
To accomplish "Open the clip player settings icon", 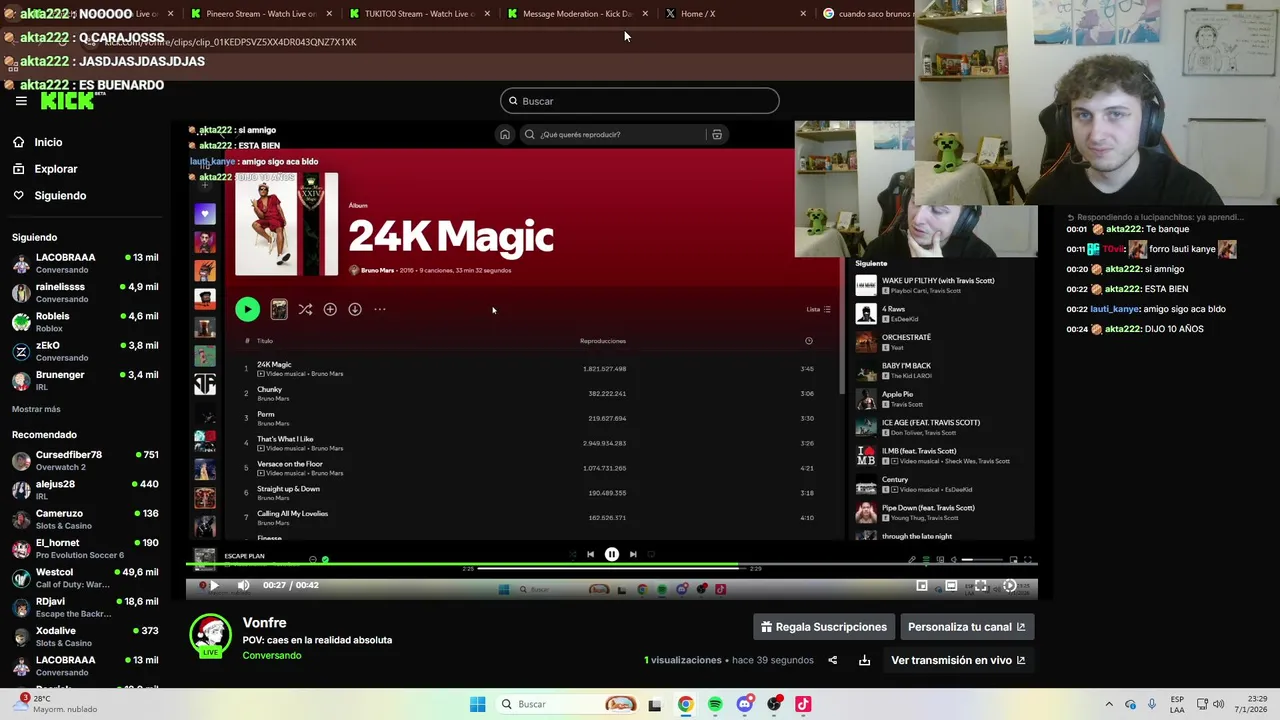I will tap(1010, 586).
